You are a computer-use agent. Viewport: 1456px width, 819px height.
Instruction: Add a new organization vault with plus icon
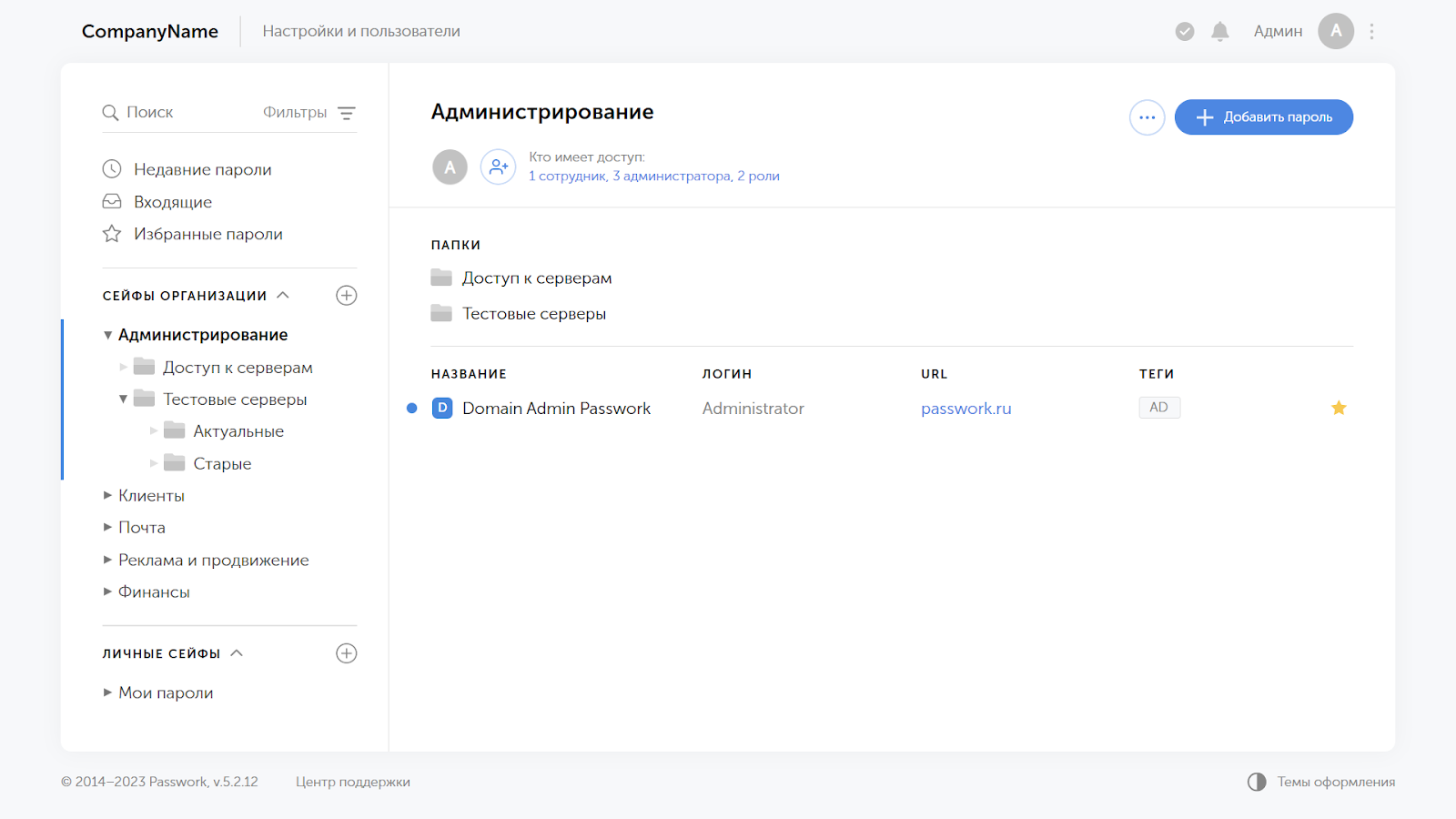(x=346, y=296)
